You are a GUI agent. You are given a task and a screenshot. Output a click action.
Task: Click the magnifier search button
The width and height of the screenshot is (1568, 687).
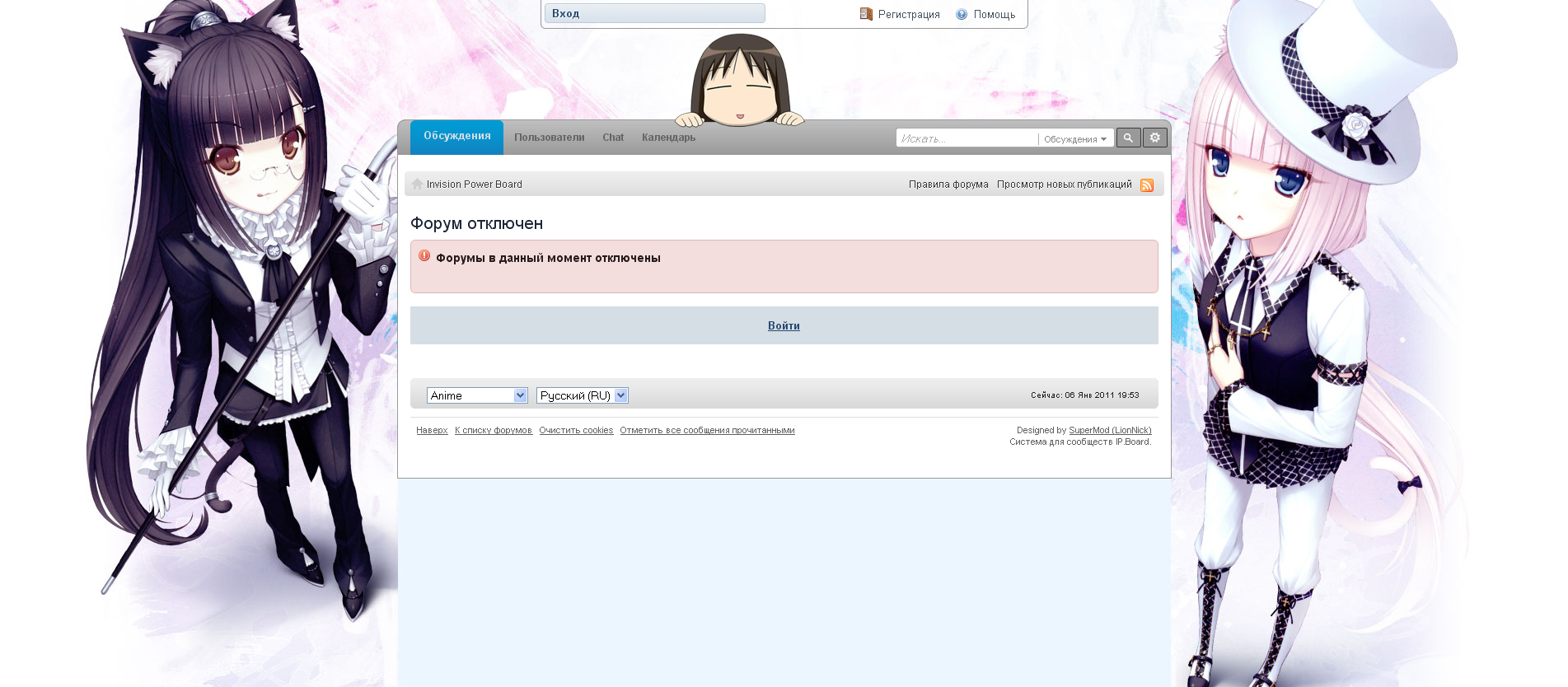coord(1128,138)
